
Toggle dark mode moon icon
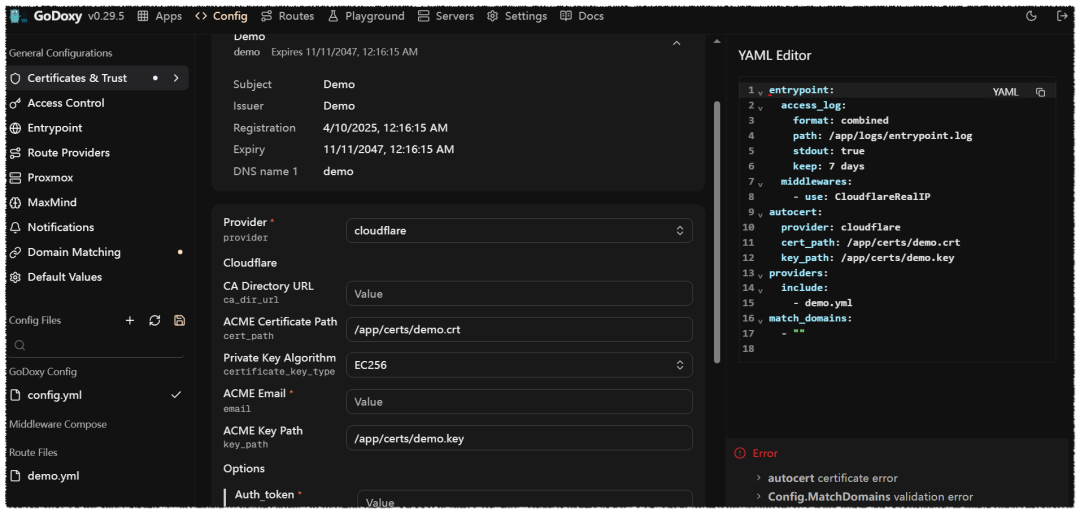[x=1031, y=16]
